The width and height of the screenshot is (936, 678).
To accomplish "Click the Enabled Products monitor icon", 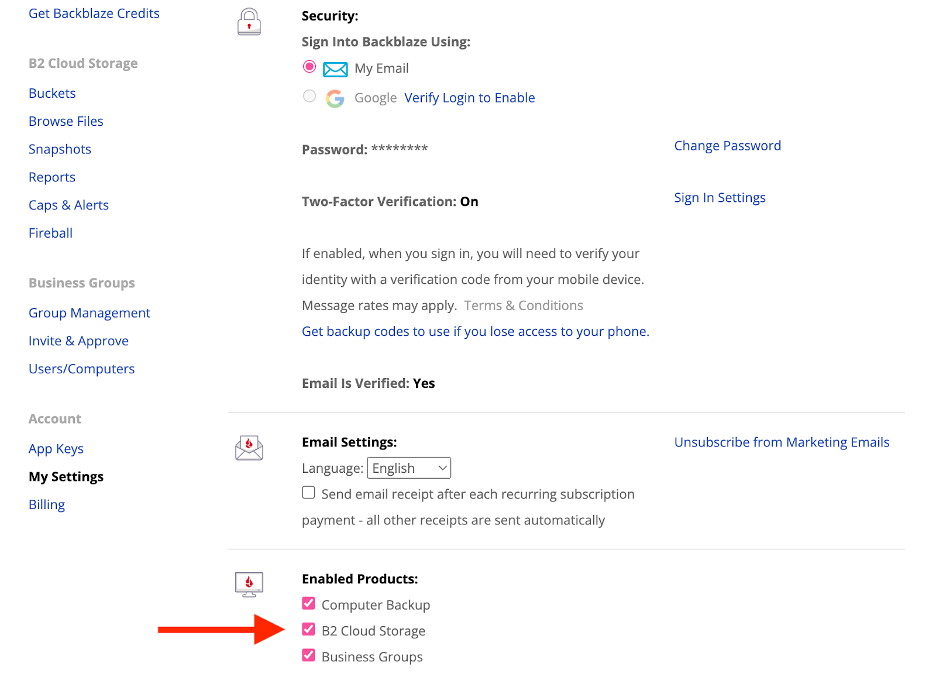I will [249, 584].
